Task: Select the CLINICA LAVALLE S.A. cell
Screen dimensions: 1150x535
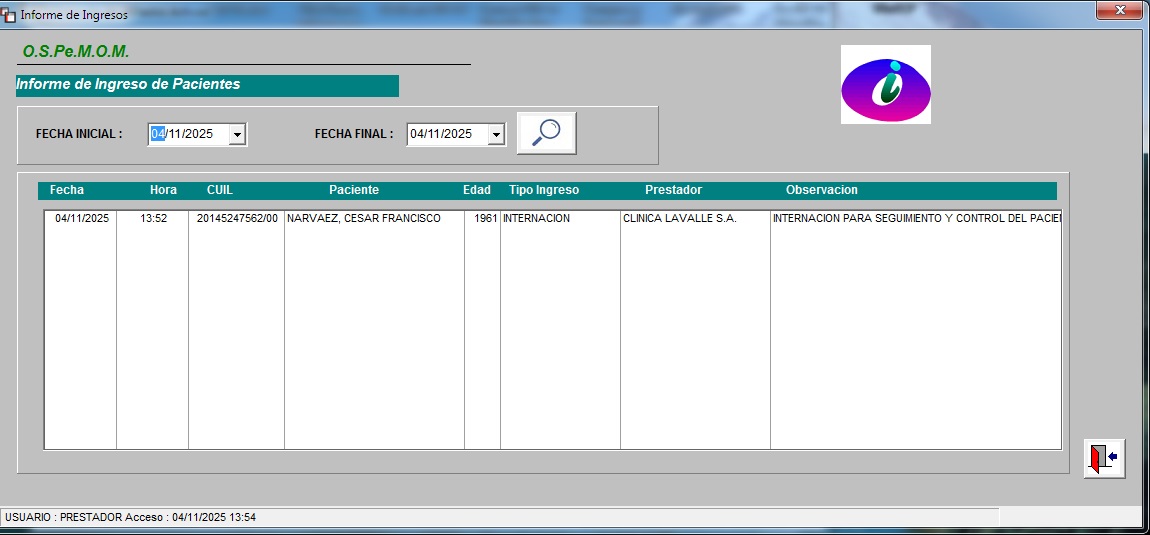Action: (x=680, y=218)
